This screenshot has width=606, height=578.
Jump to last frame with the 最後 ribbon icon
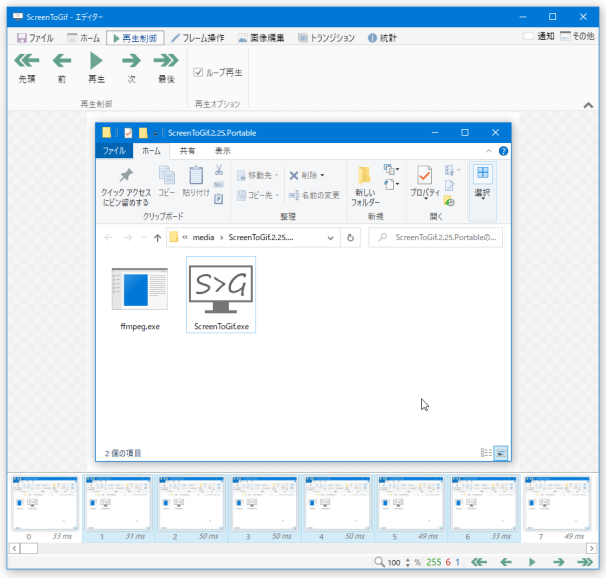coord(166,65)
